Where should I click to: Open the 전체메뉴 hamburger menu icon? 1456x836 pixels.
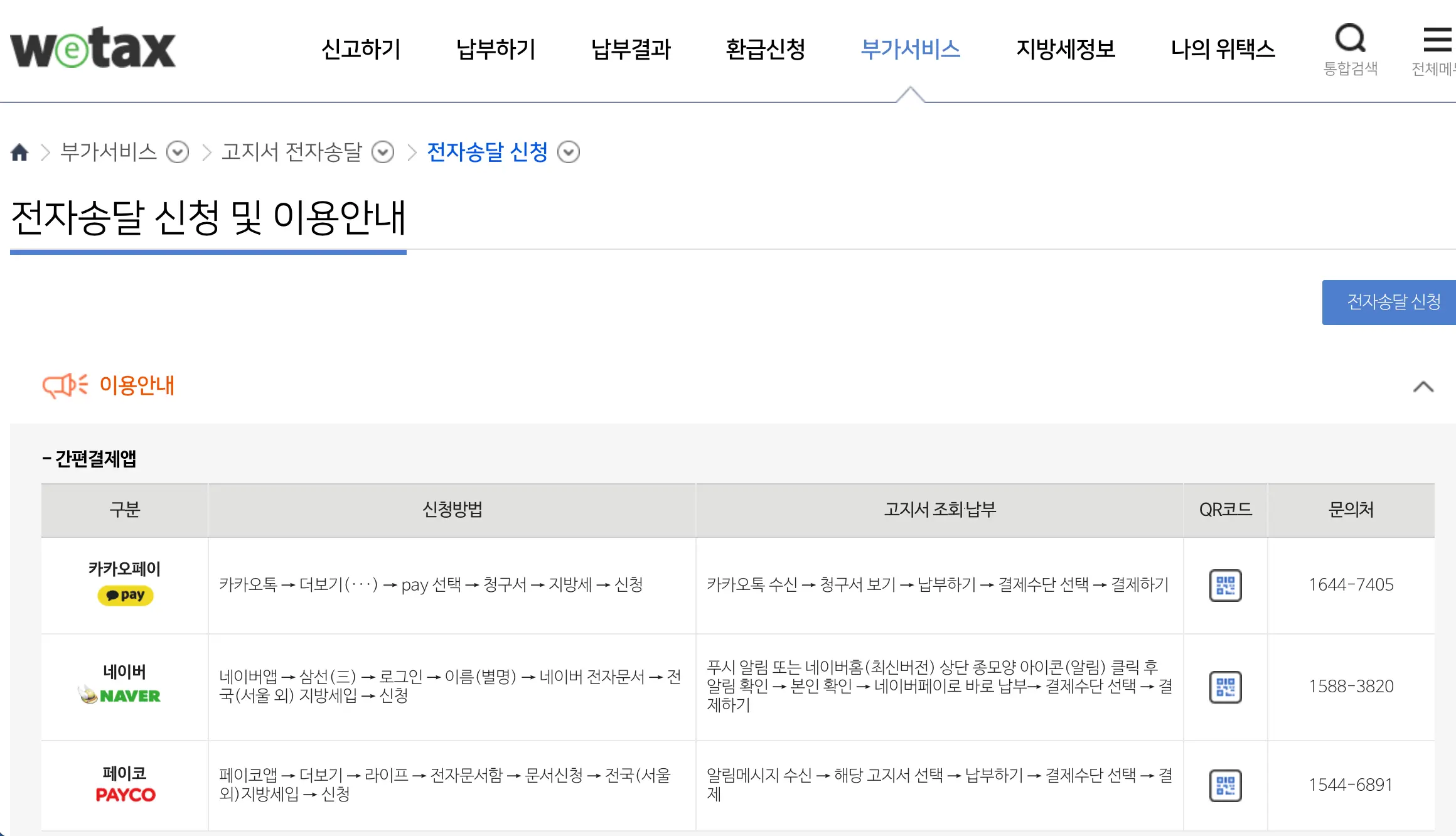(x=1437, y=40)
